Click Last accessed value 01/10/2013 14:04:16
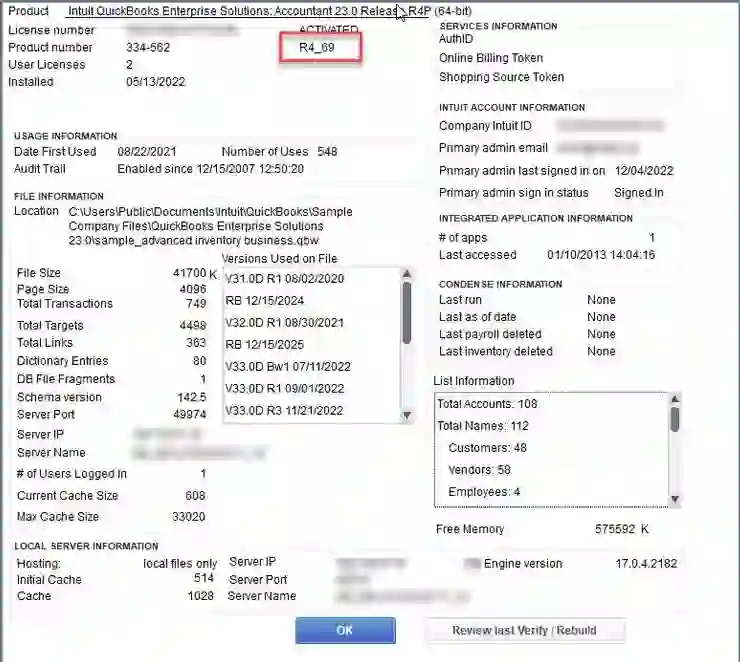The height and width of the screenshot is (662, 740). pyautogui.click(x=601, y=255)
